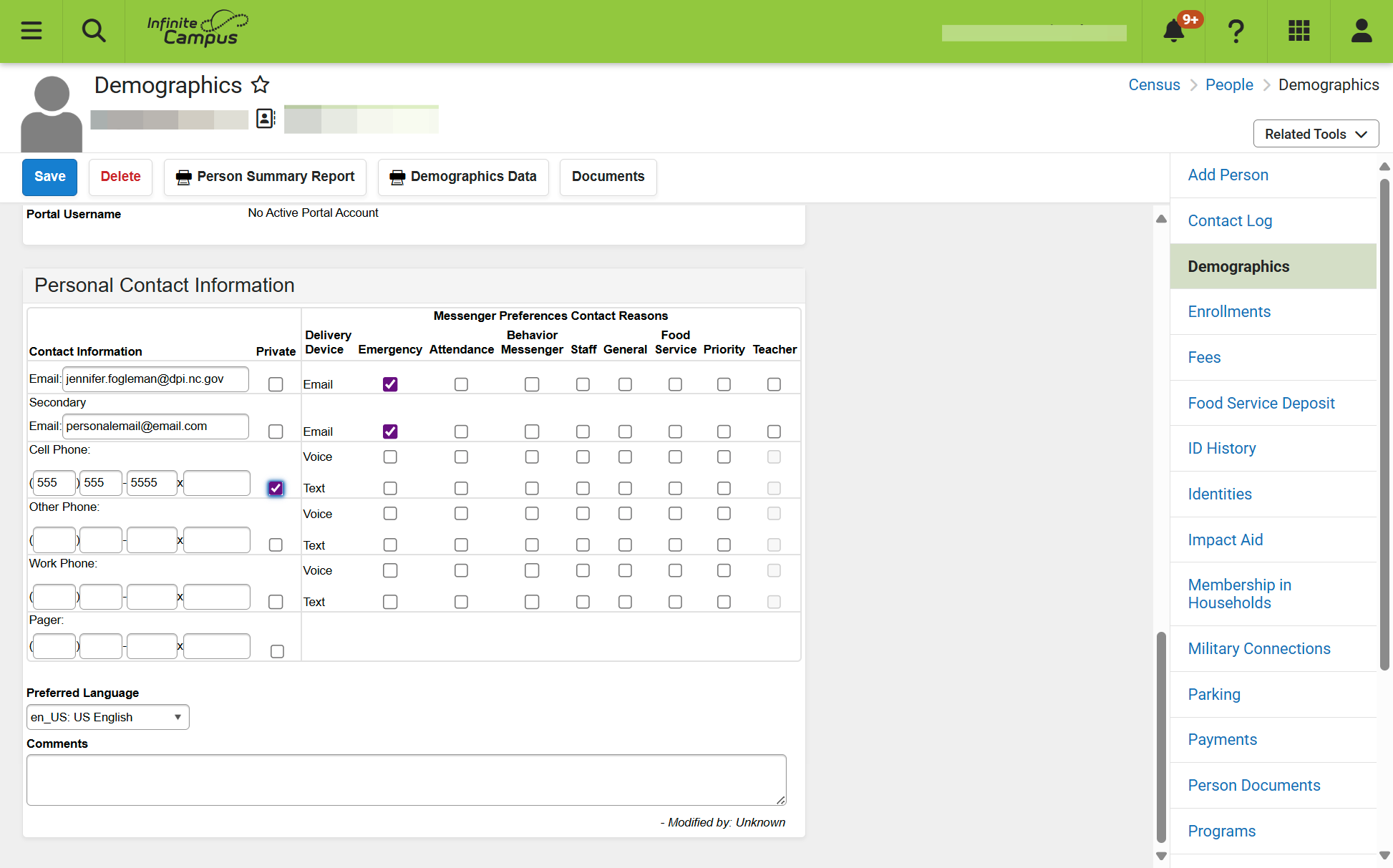Click the Save button
Image resolution: width=1393 pixels, height=868 pixels.
pos(49,177)
